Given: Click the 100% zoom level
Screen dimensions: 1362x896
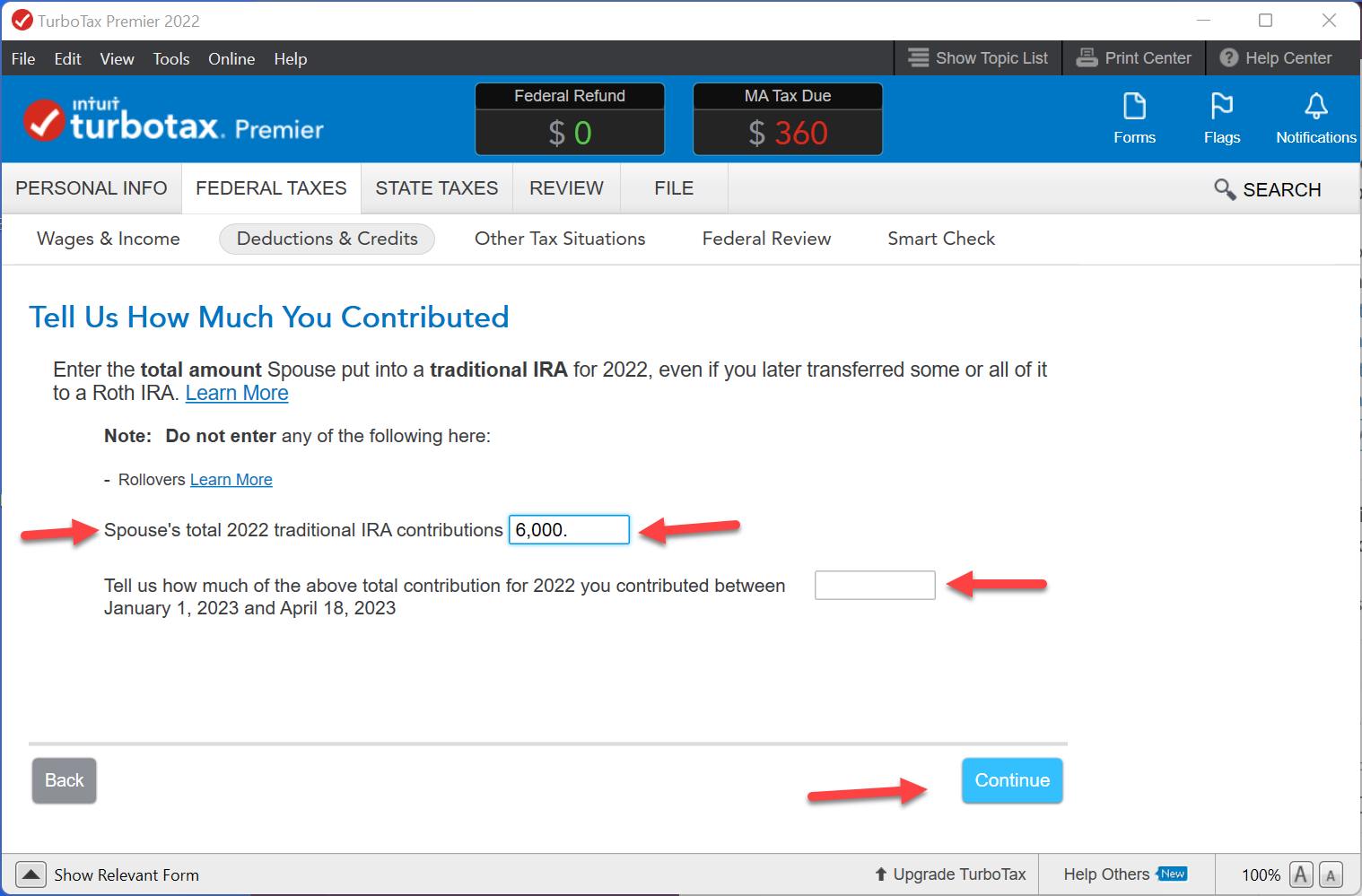Looking at the screenshot, I should point(1261,875).
